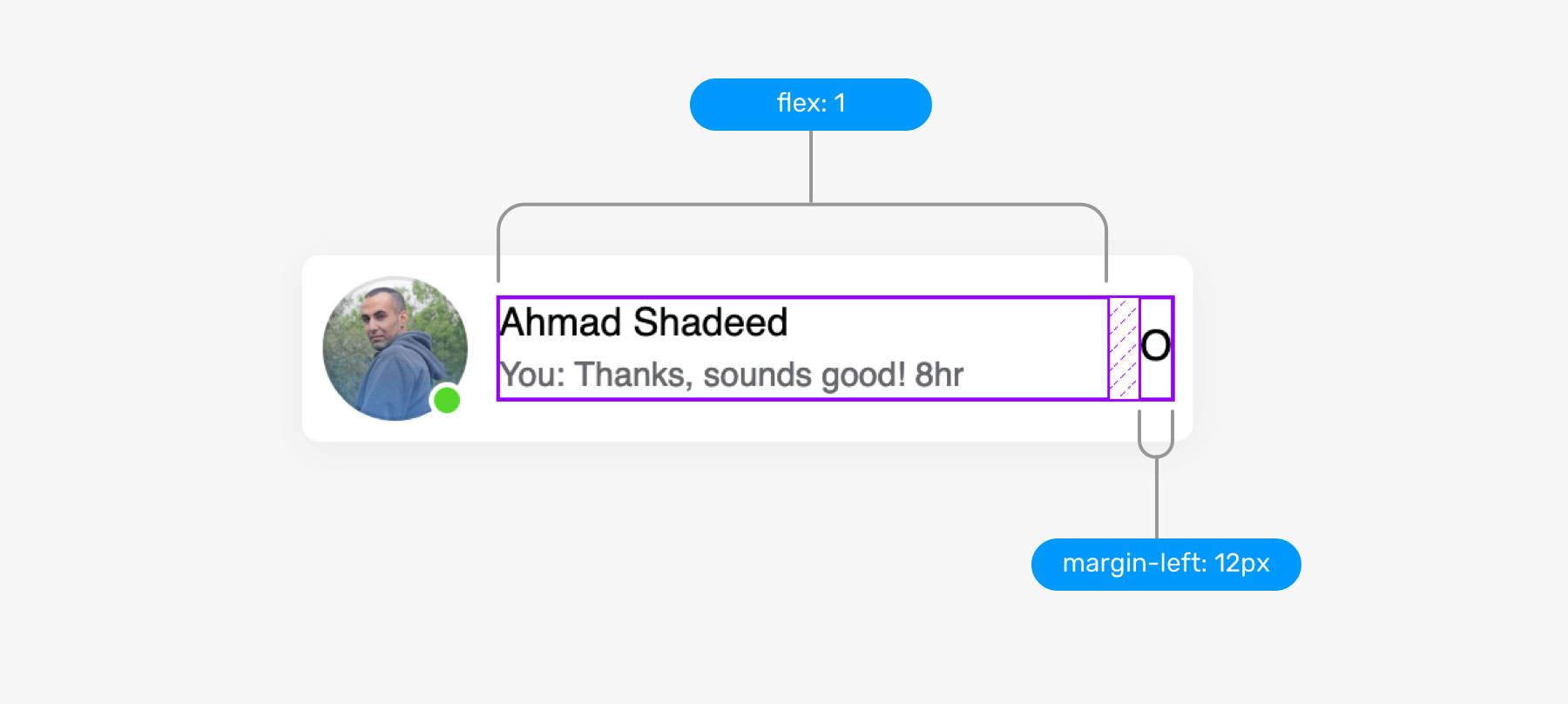This screenshot has height=704, width=1568.
Task: Click the small U-shaped bracket under the circle icon
Action: 1156,434
